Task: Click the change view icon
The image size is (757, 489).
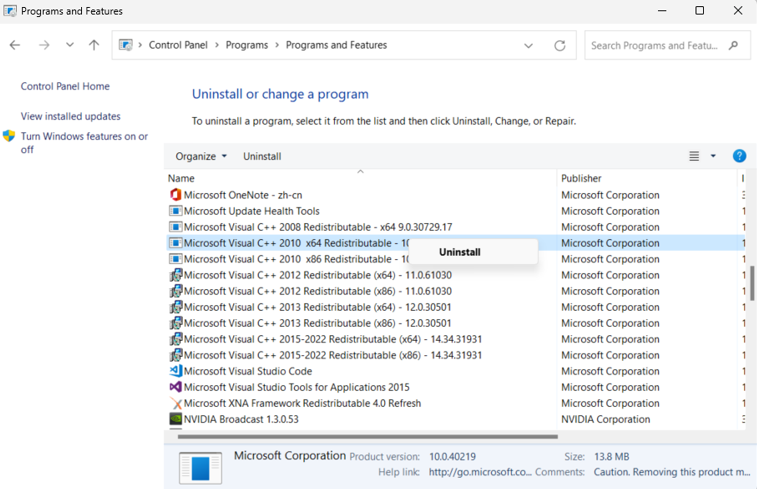Action: [694, 156]
